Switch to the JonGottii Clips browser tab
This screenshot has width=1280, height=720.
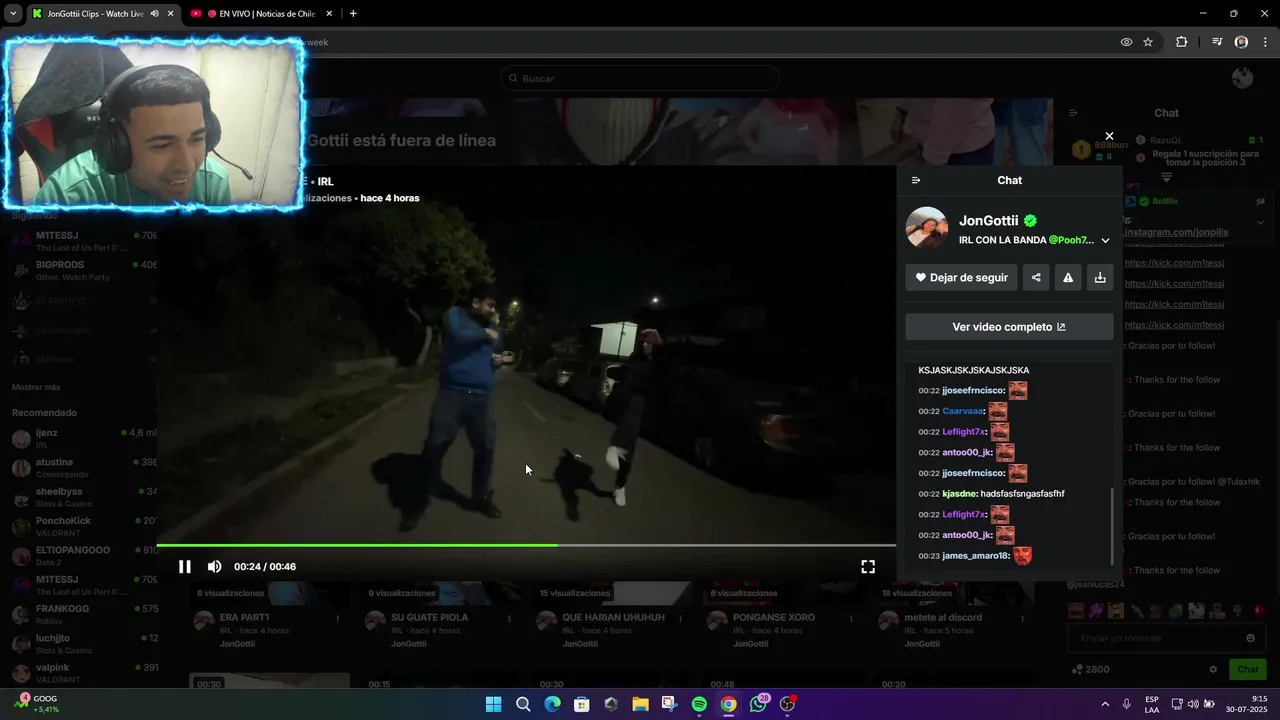coord(95,14)
